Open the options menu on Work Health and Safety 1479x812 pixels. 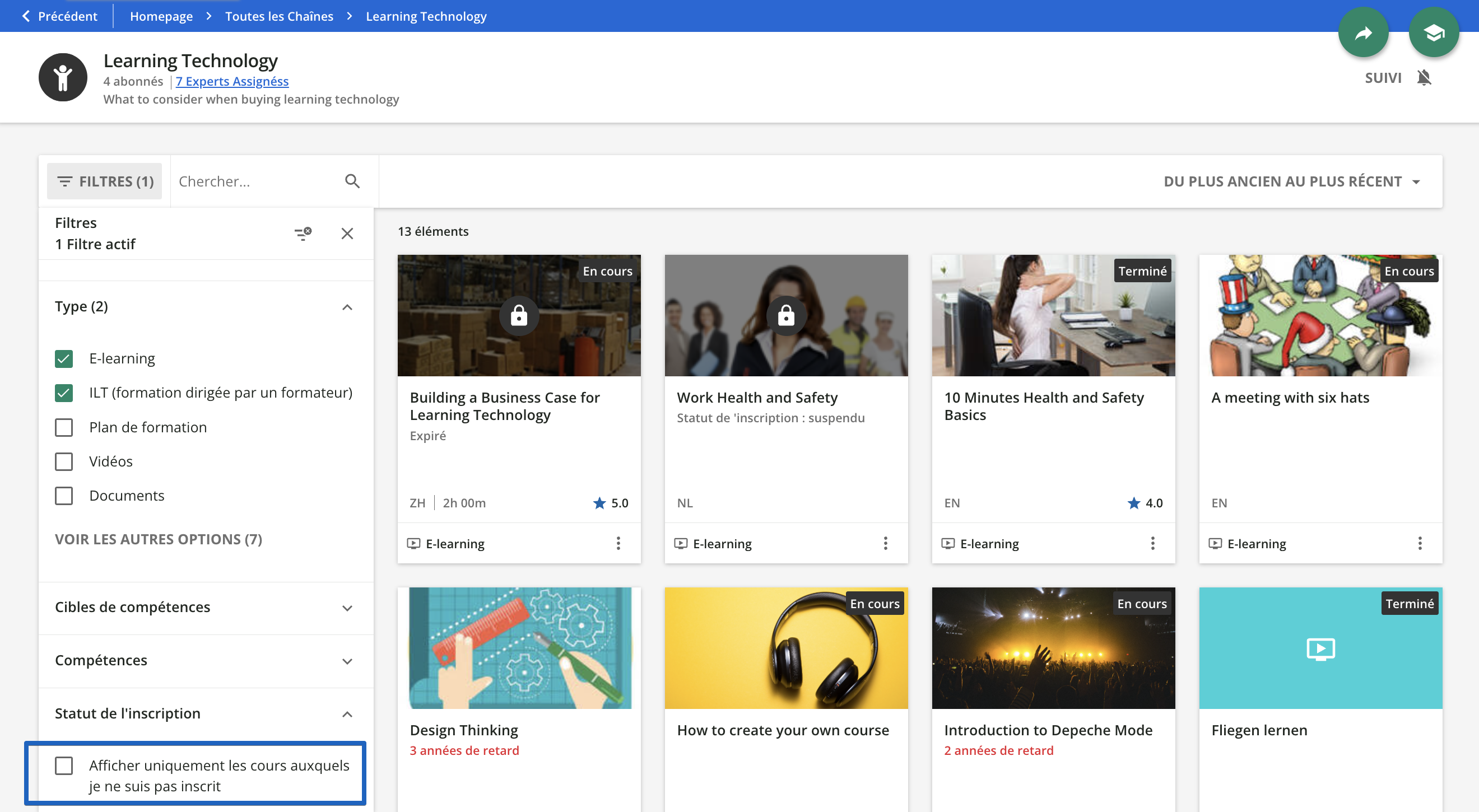[885, 543]
